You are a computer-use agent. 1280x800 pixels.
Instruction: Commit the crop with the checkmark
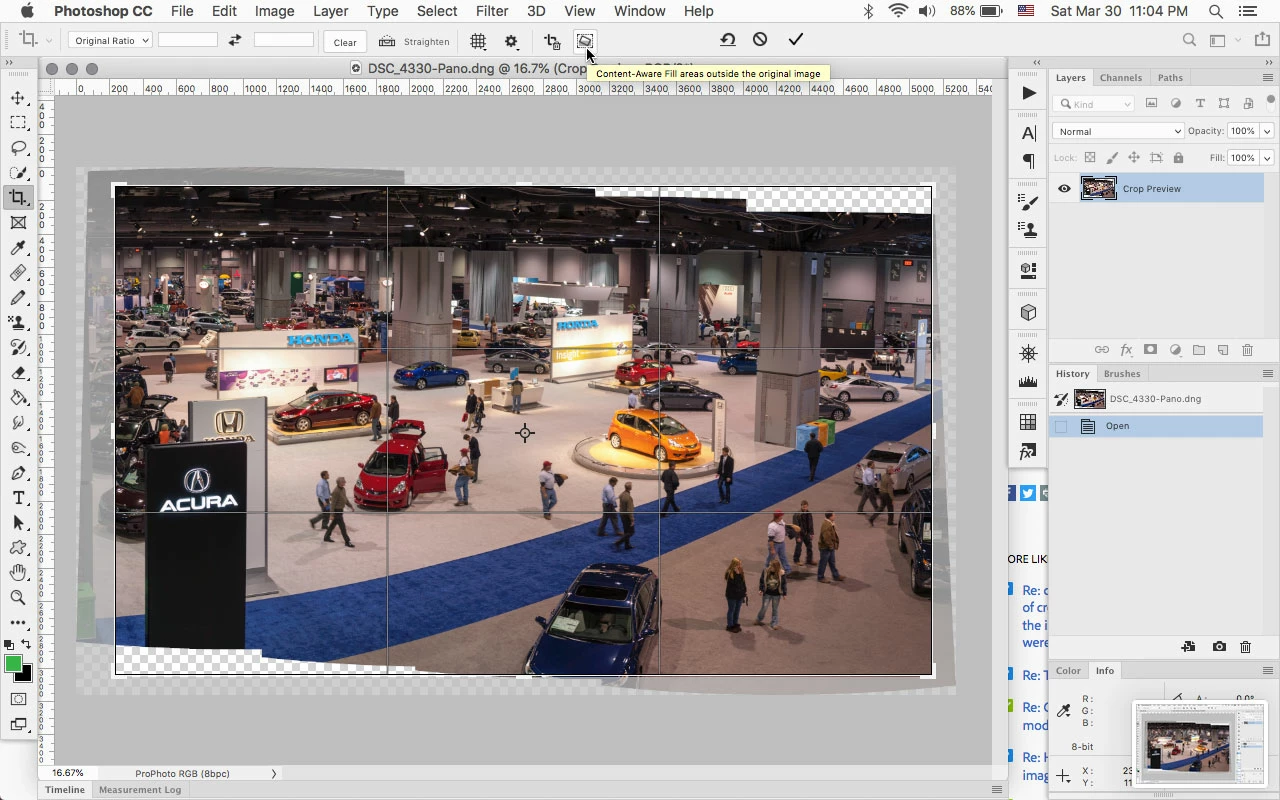point(795,40)
